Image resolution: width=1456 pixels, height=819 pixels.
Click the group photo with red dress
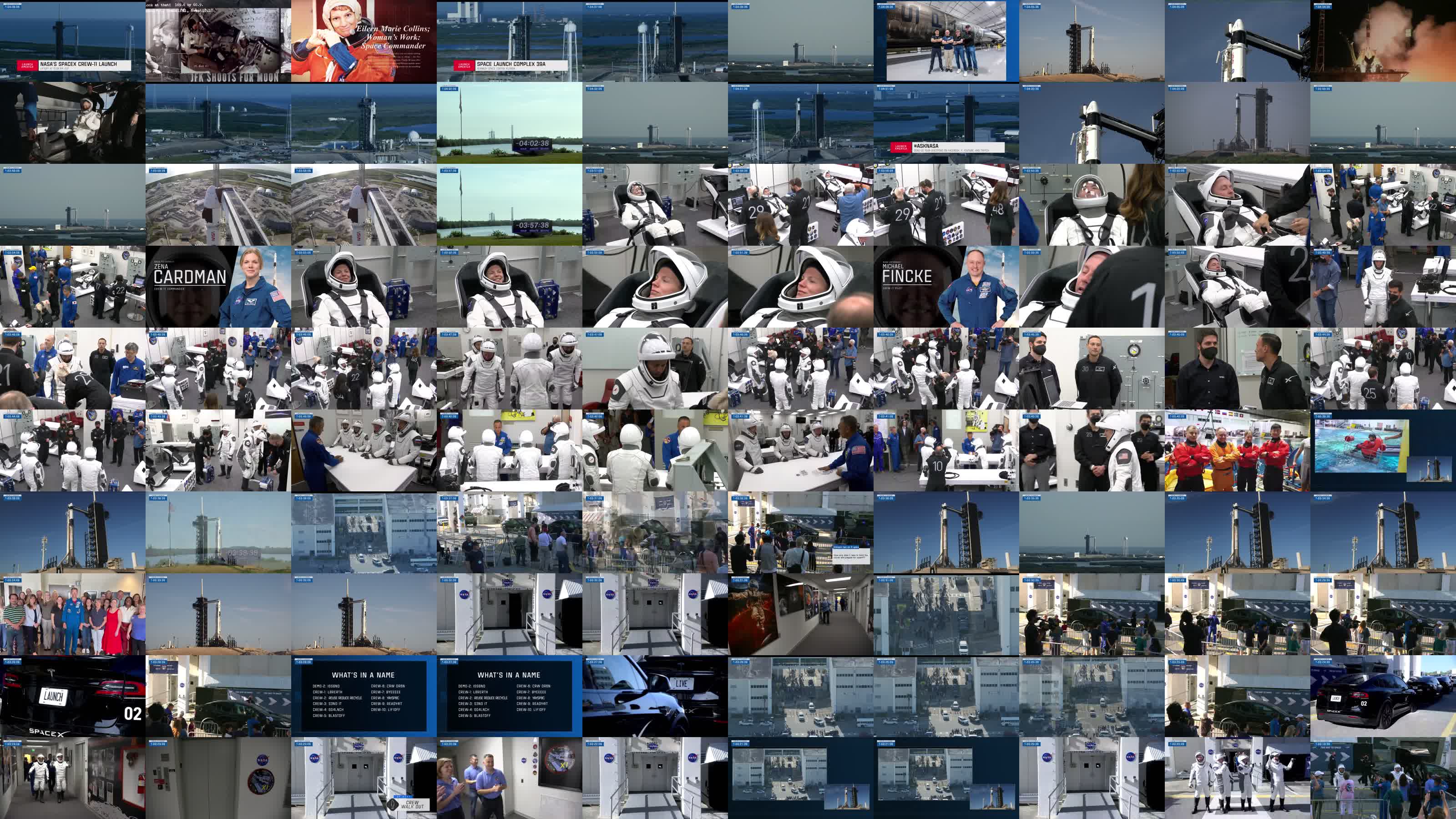[x=72, y=614]
